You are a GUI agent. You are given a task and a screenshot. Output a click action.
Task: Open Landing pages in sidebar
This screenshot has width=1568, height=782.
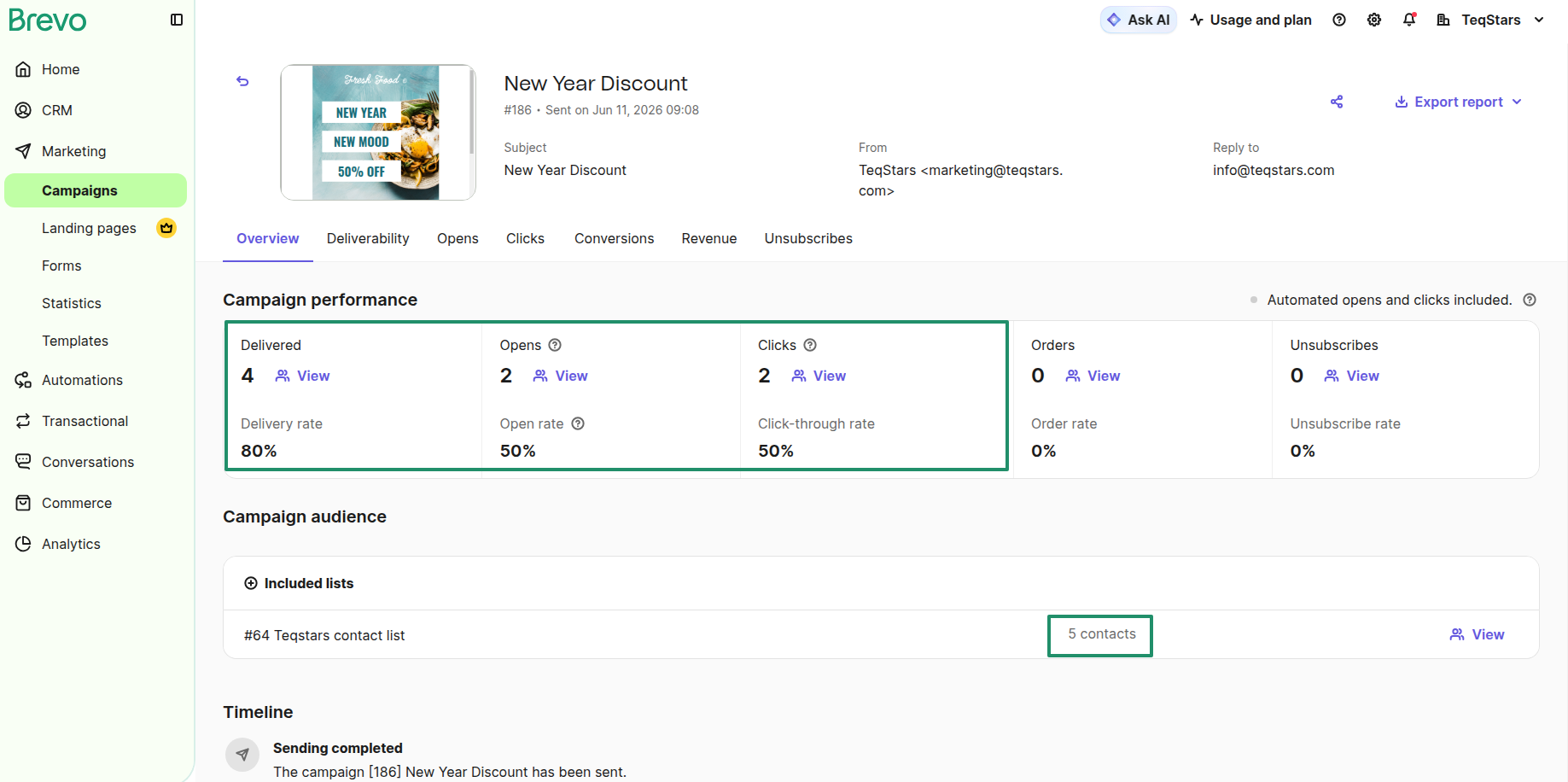point(89,228)
